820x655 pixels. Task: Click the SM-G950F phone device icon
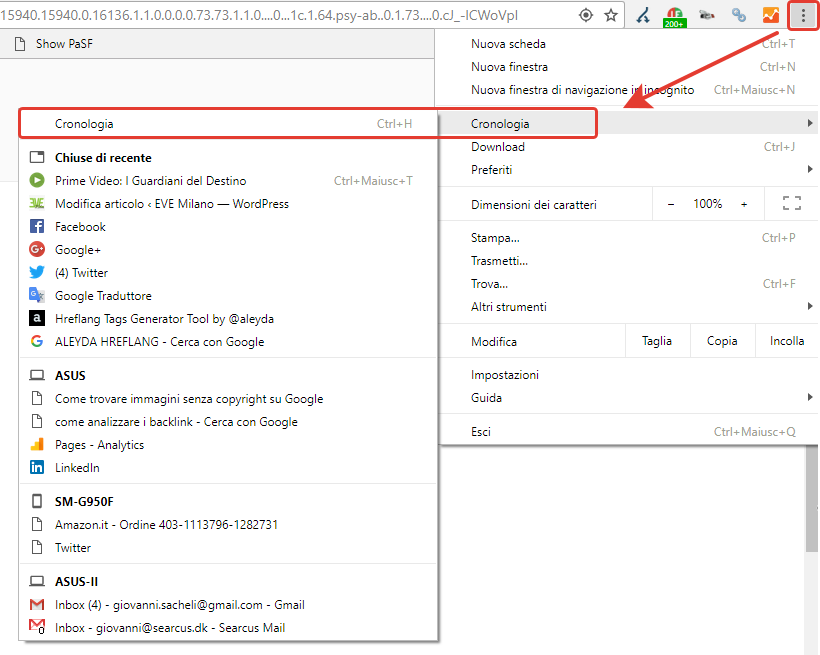tap(37, 501)
